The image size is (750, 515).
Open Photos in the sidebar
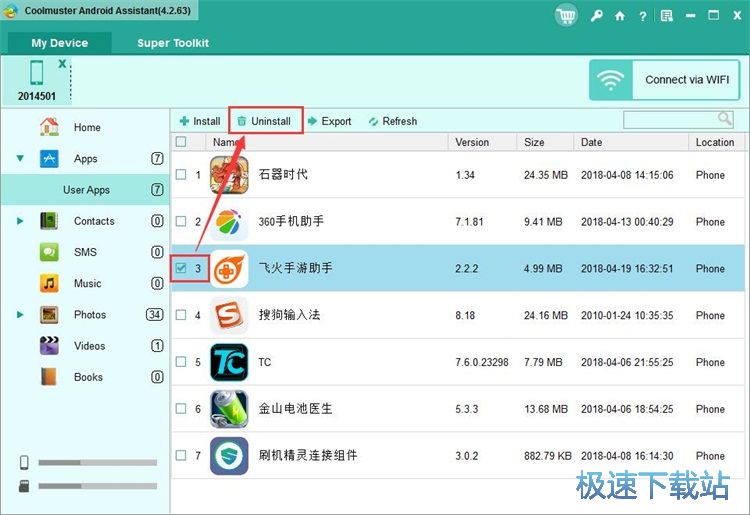point(85,315)
